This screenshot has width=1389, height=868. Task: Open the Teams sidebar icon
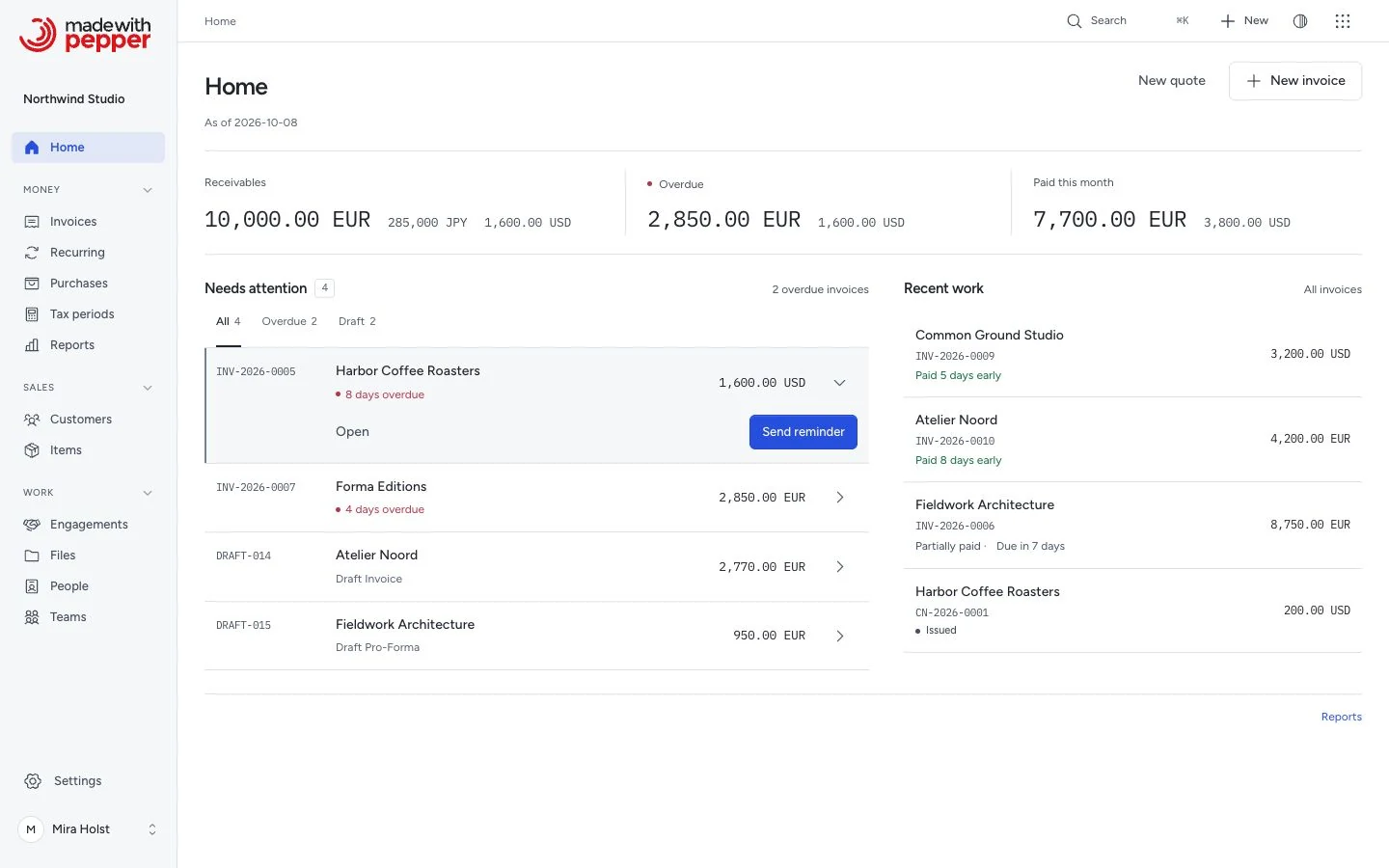click(x=32, y=617)
